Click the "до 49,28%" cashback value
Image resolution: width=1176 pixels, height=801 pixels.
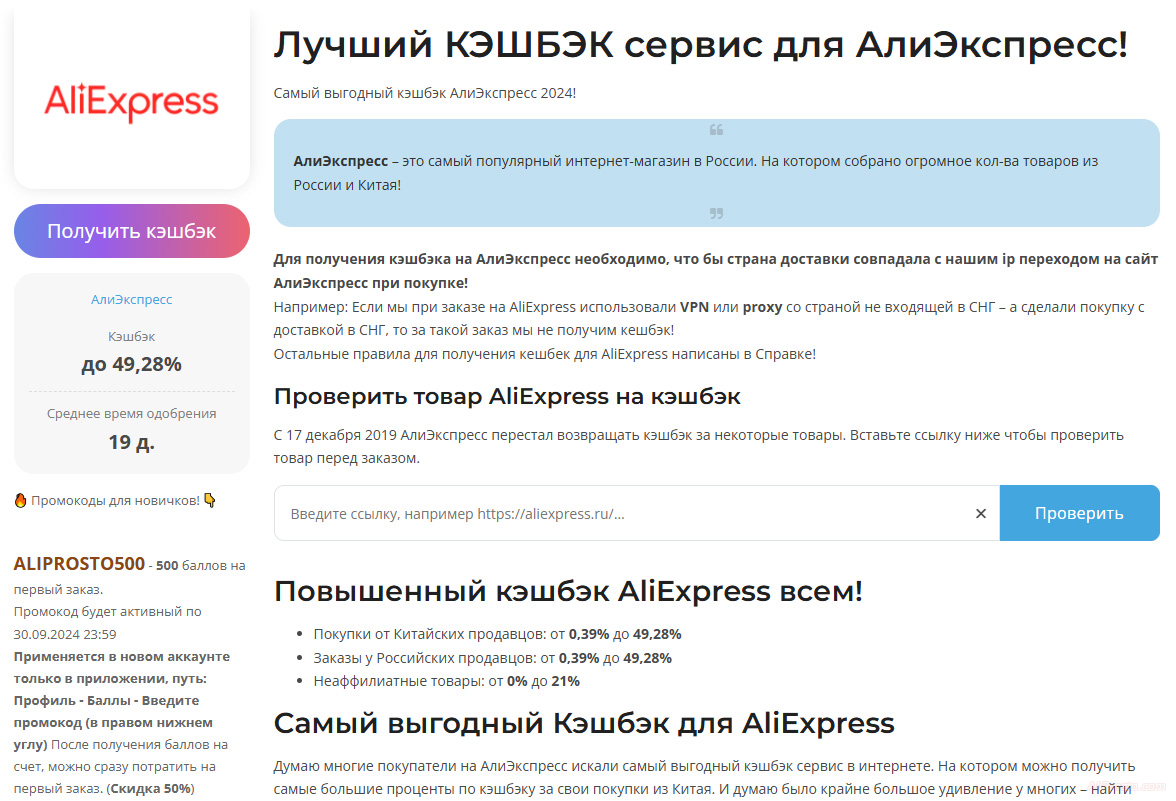coord(131,364)
